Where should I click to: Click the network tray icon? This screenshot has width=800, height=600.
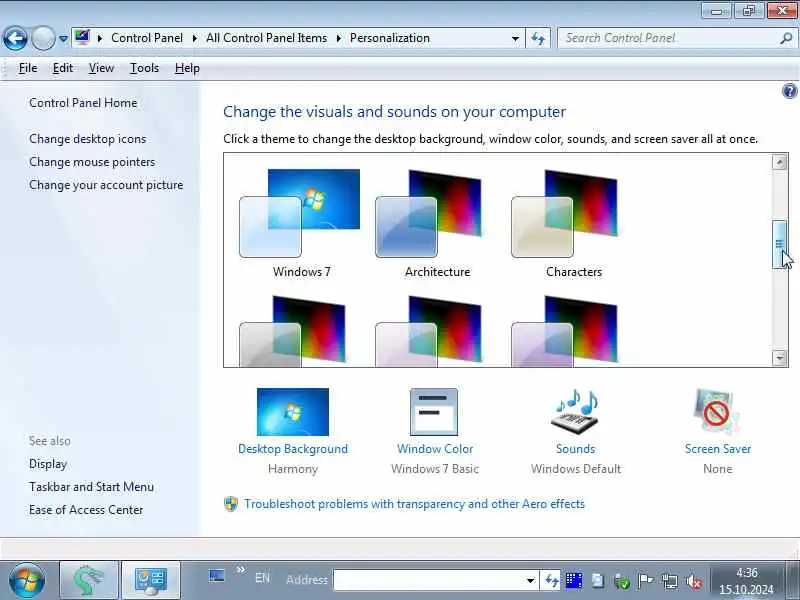click(669, 581)
